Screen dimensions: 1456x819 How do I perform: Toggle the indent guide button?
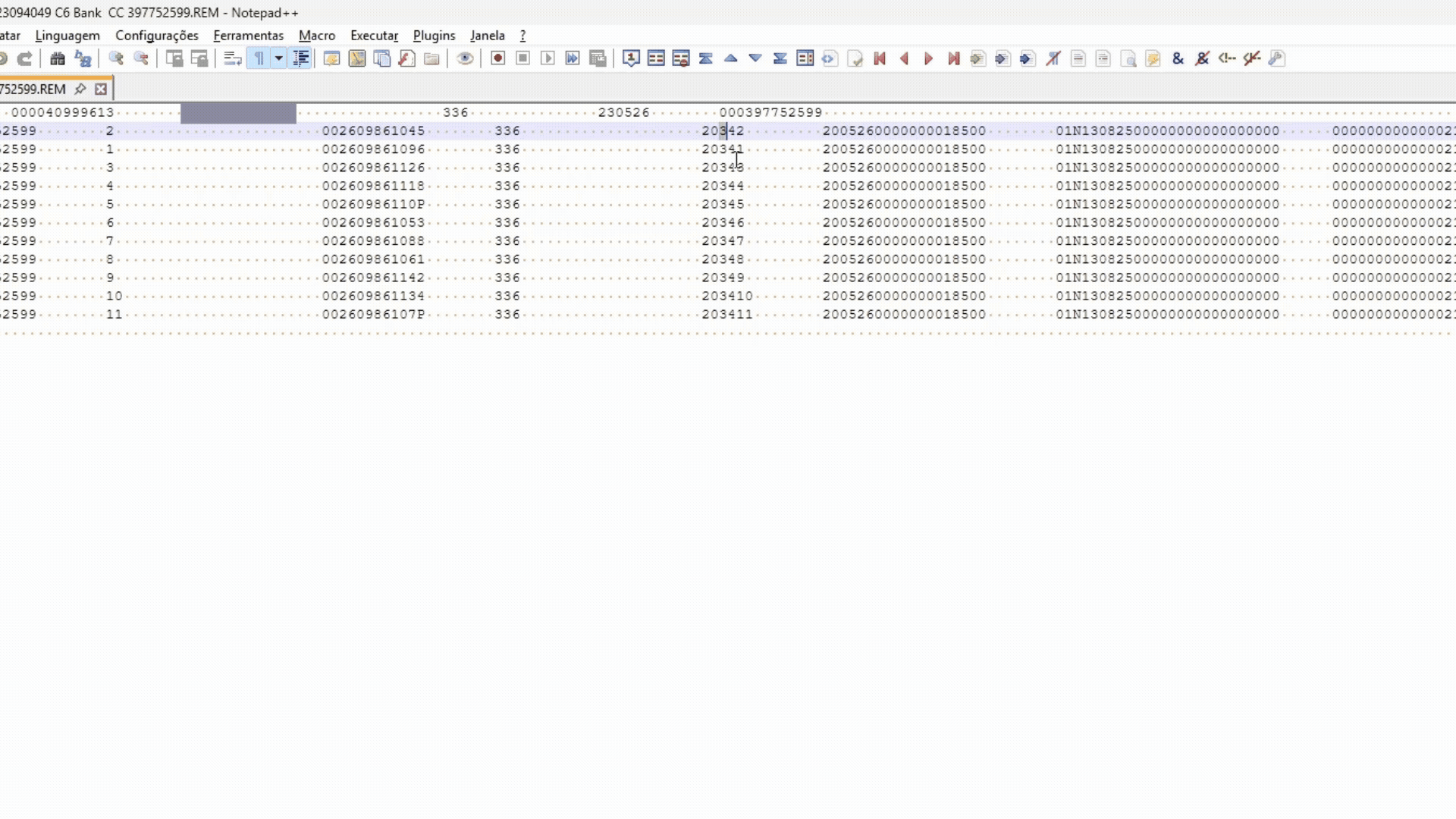pos(301,58)
